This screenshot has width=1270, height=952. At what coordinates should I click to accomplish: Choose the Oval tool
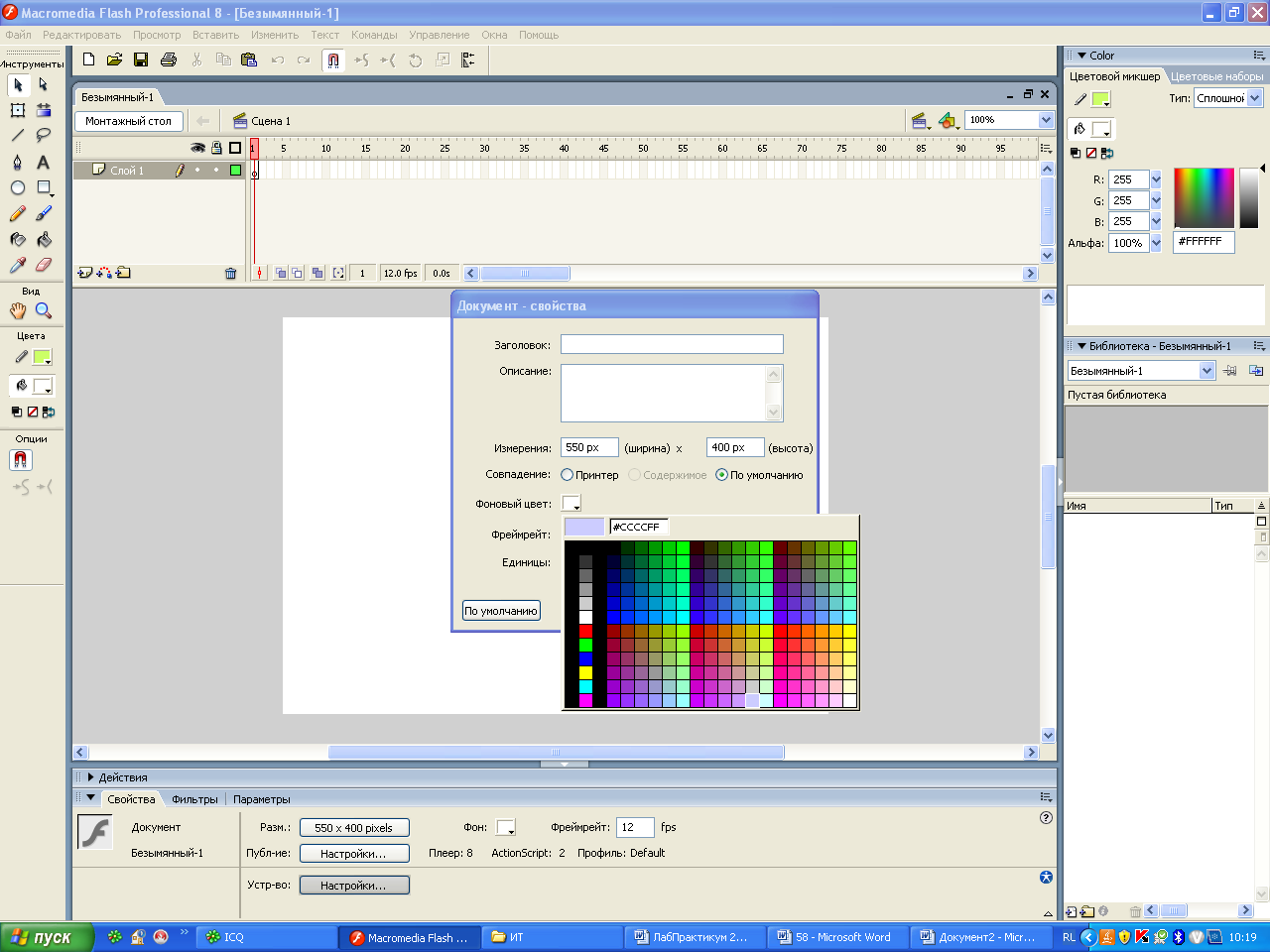pyautogui.click(x=18, y=187)
